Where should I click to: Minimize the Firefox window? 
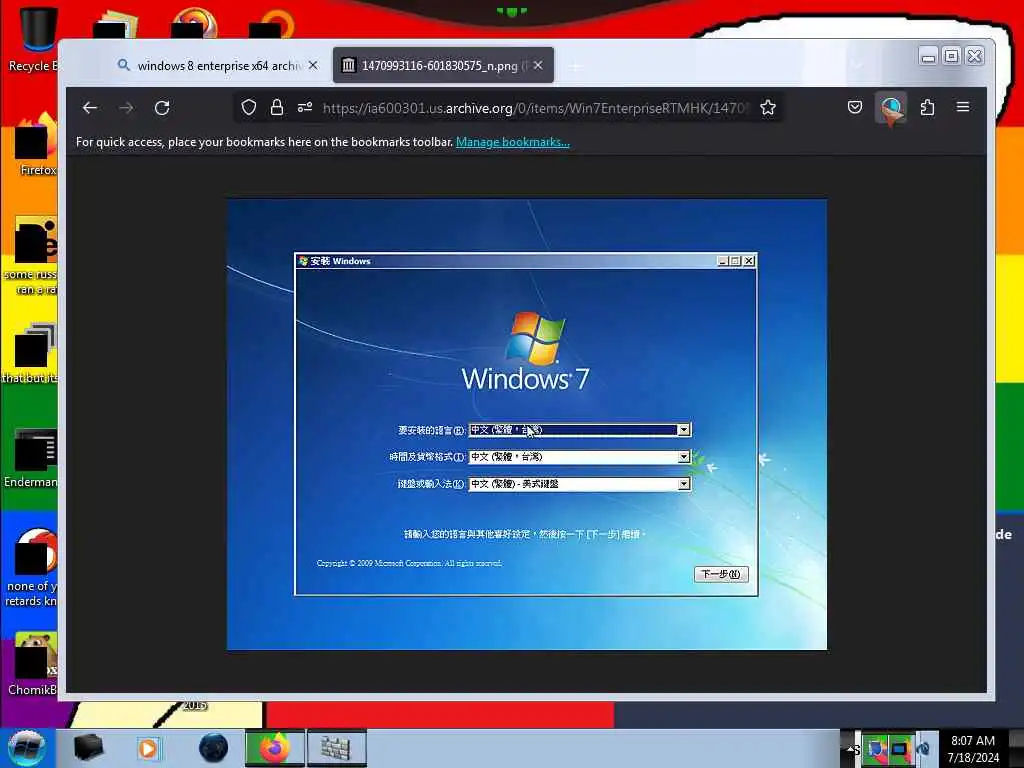[928, 57]
